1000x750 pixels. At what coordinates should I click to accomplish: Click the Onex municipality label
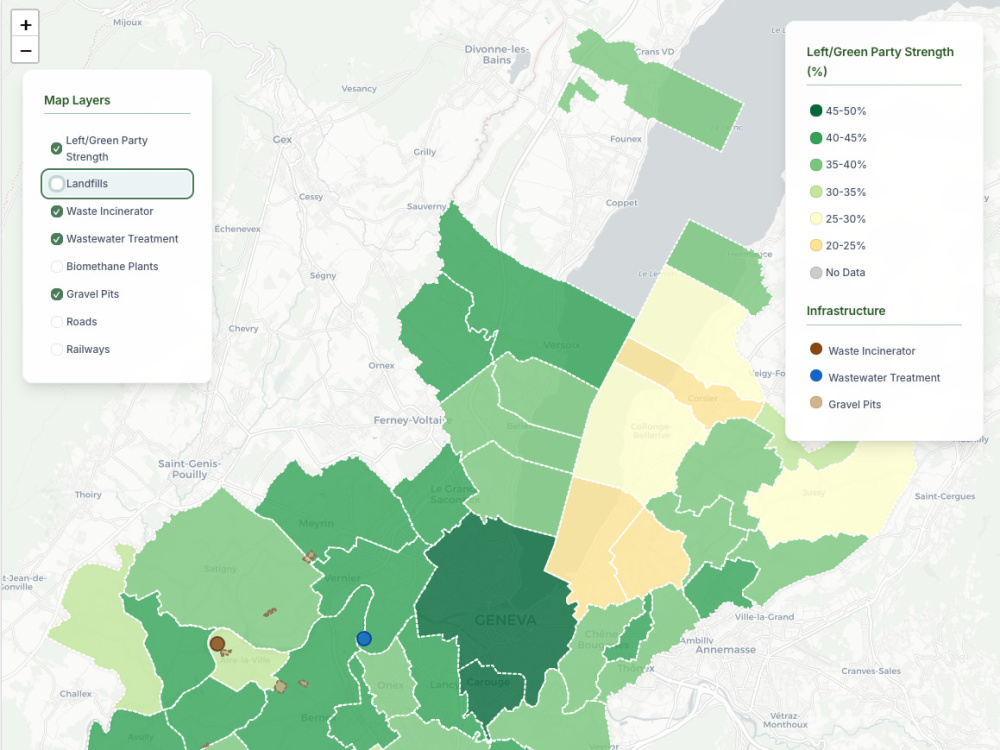pyautogui.click(x=390, y=685)
